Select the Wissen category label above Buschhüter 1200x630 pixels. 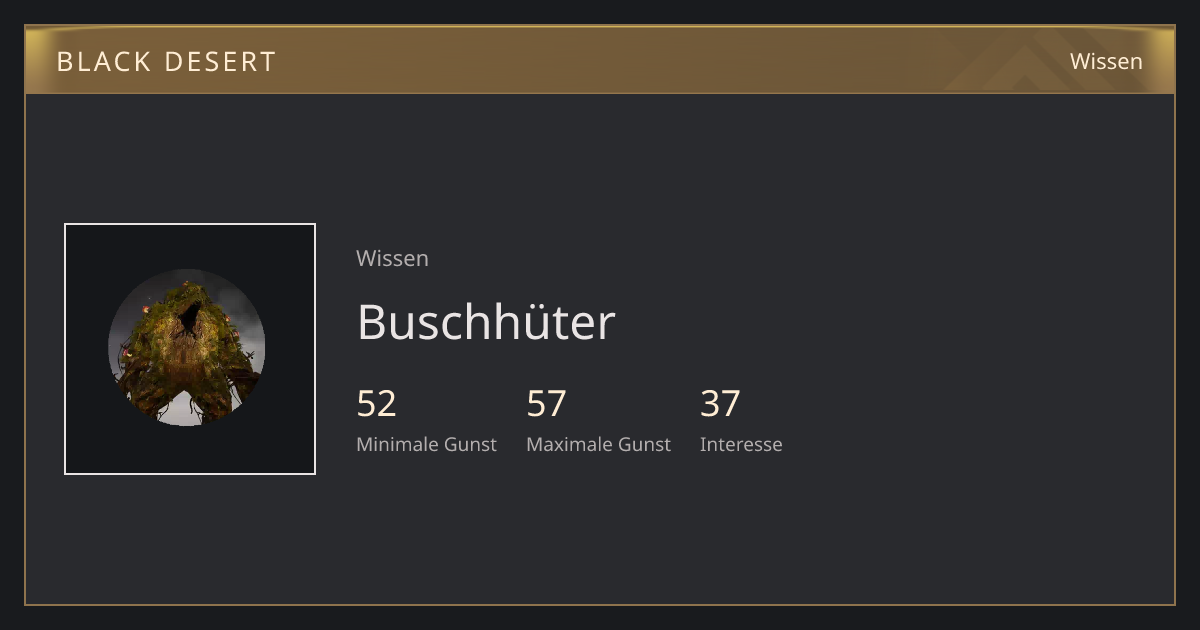coord(392,258)
